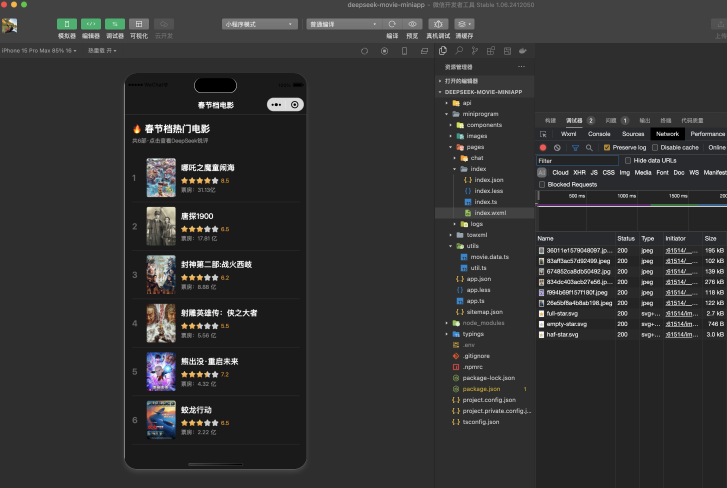This screenshot has height=488, width=727.
Task: Open movie.data.ts in the file tree
Action: (490, 256)
